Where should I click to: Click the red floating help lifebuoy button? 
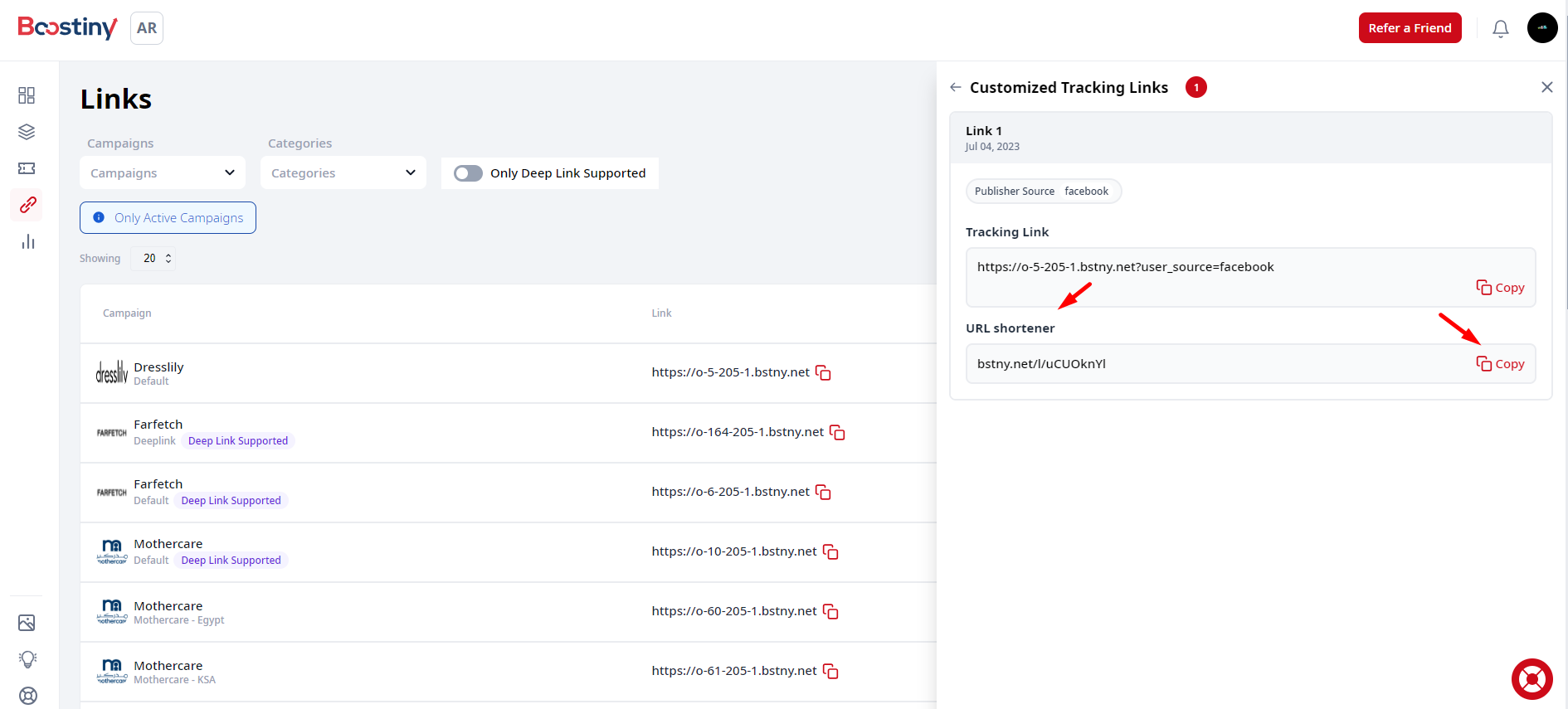point(1531,679)
